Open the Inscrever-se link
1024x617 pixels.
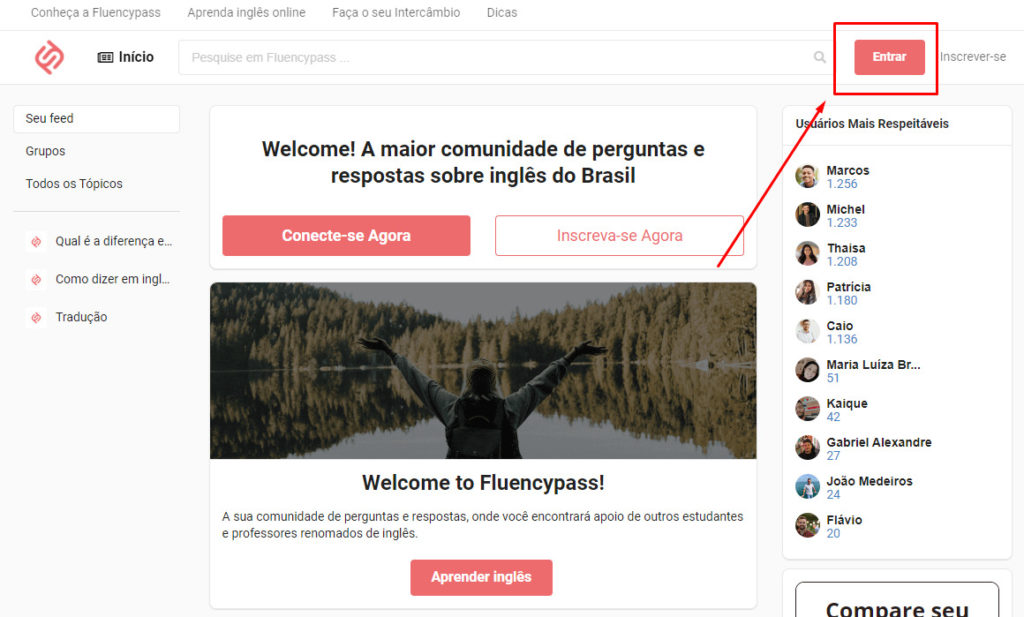pyautogui.click(x=972, y=57)
